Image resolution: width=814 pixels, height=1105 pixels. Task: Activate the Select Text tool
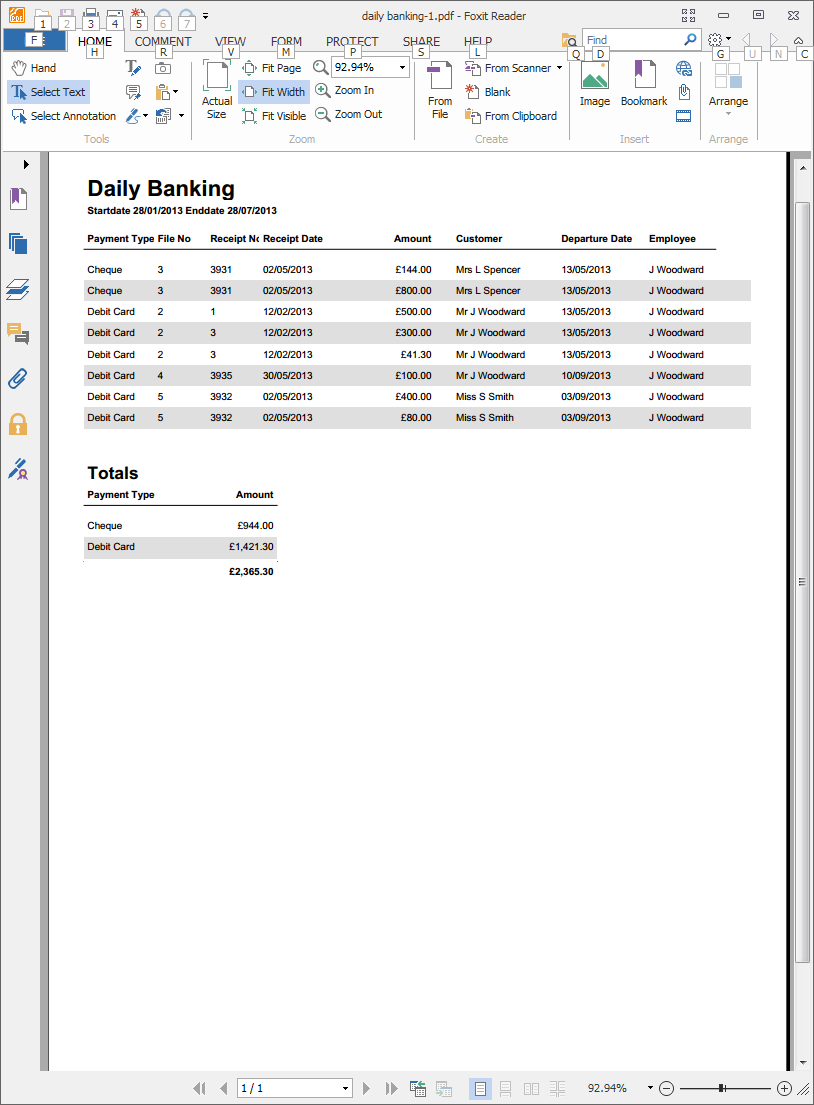(49, 92)
